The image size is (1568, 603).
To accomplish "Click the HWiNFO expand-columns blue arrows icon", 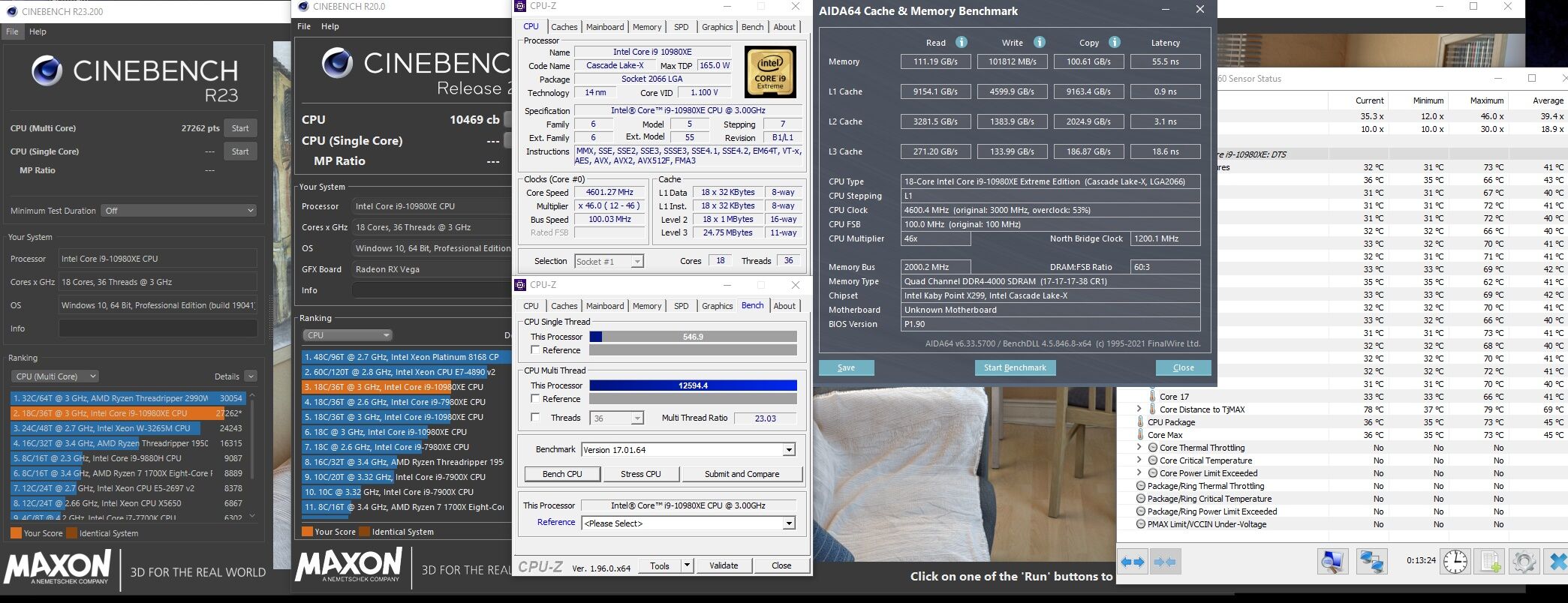I will (x=1133, y=562).
